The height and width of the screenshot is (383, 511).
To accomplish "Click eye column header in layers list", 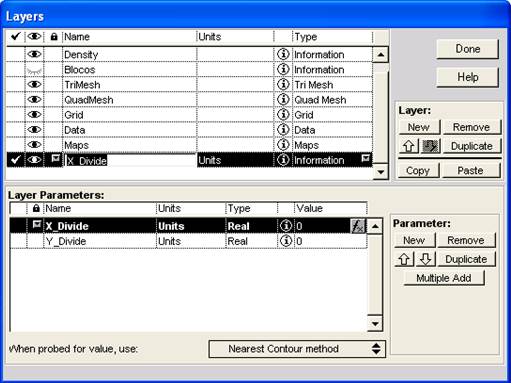I will (34, 36).
